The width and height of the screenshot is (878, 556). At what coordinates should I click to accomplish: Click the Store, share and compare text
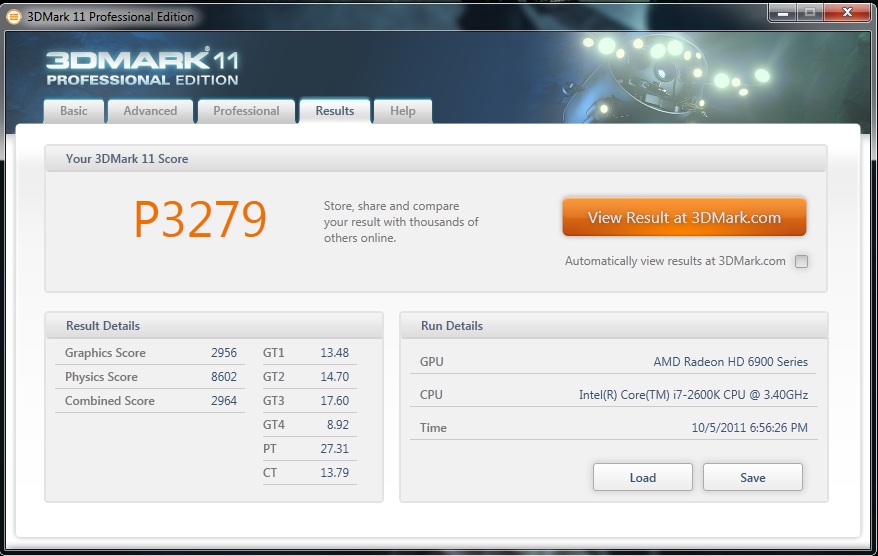coord(401,222)
